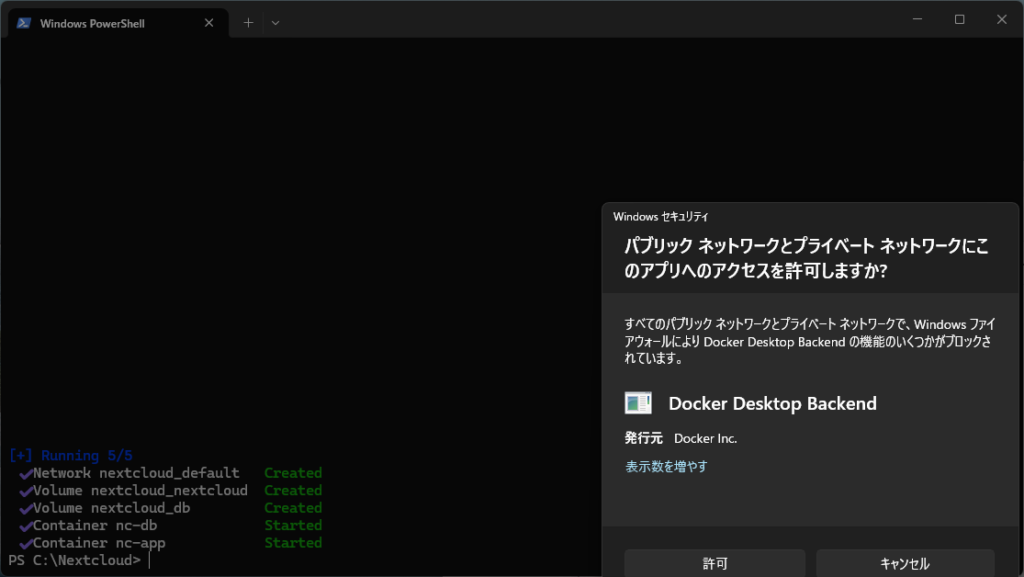Open a new terminal tab with plus
The width and height of the screenshot is (1024, 577).
248,22
